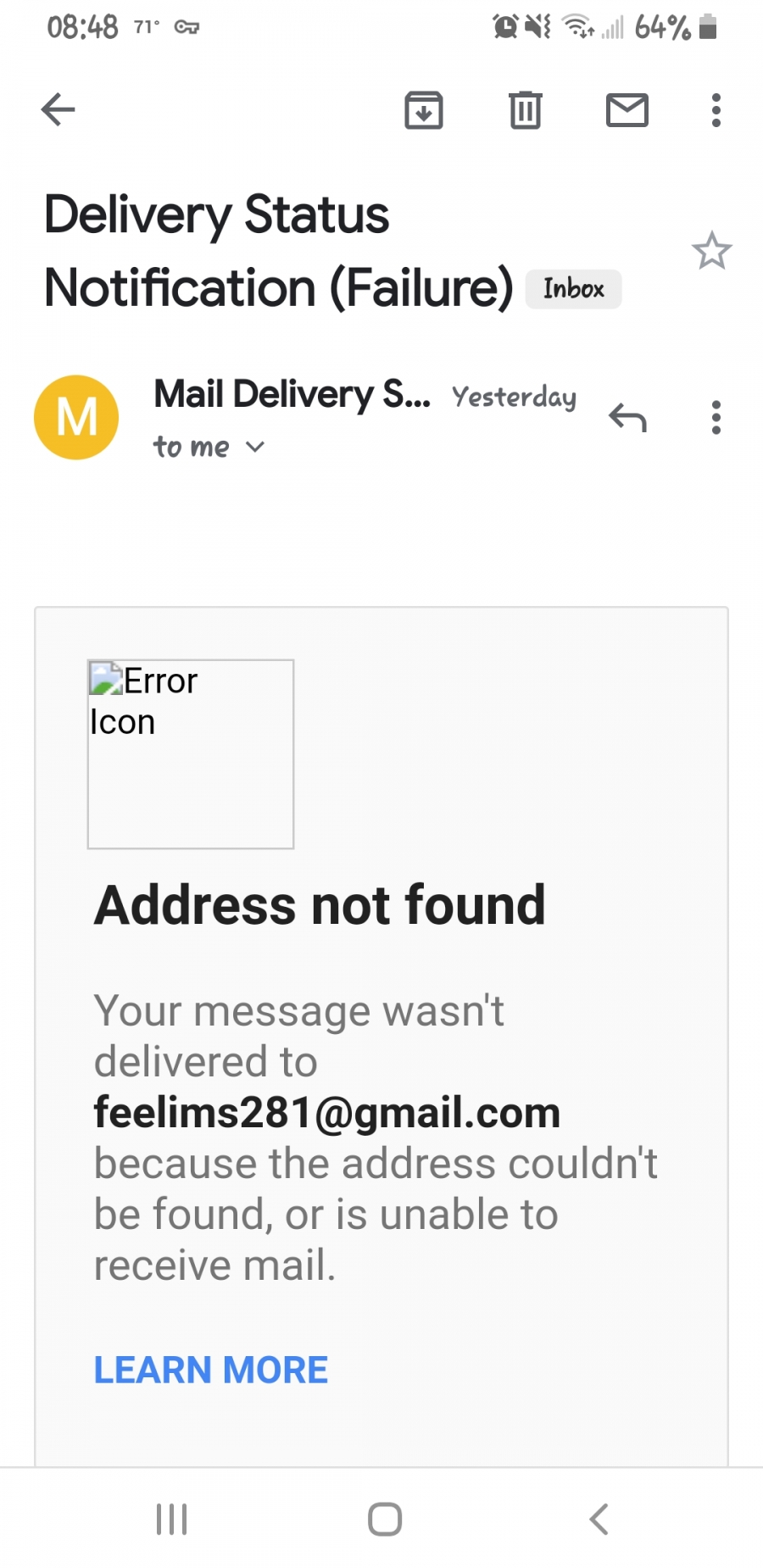Viewport: 763px width, 1568px height.
Task: Delete this email with the trash icon
Action: (526, 110)
